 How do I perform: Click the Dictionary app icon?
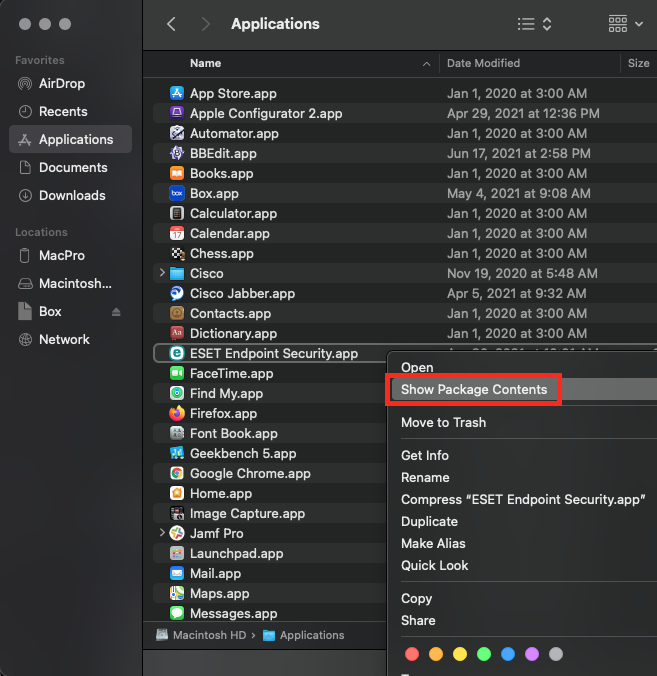(177, 333)
